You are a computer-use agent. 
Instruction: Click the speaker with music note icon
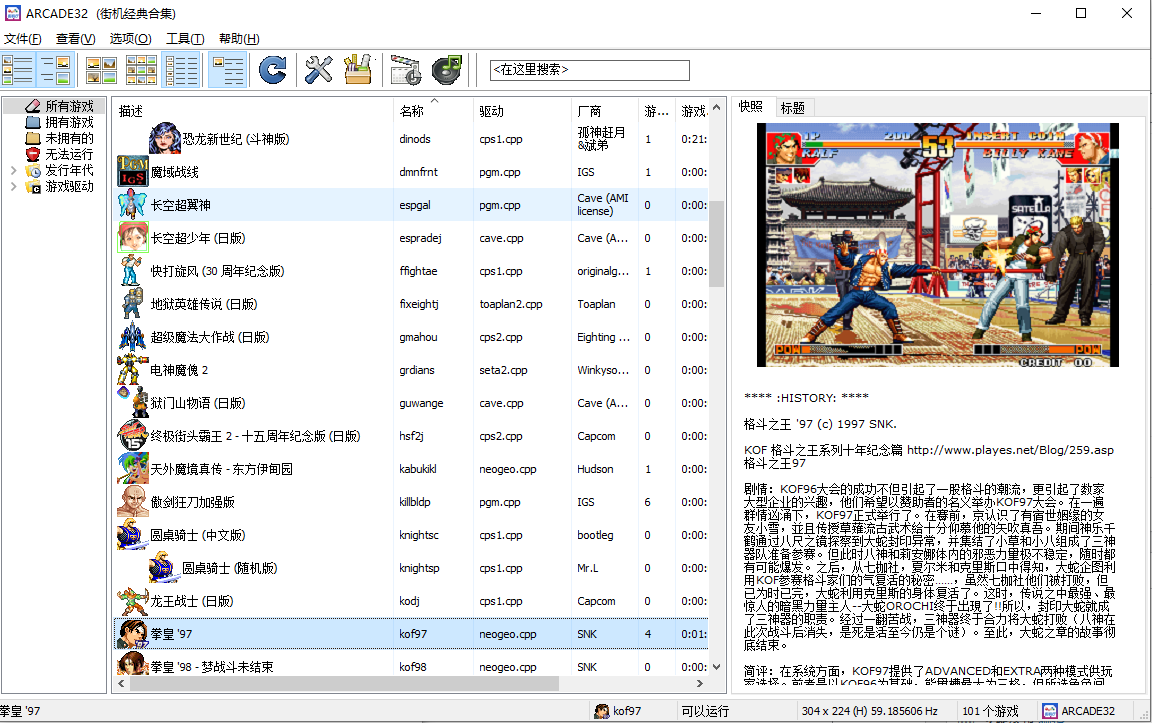446,70
